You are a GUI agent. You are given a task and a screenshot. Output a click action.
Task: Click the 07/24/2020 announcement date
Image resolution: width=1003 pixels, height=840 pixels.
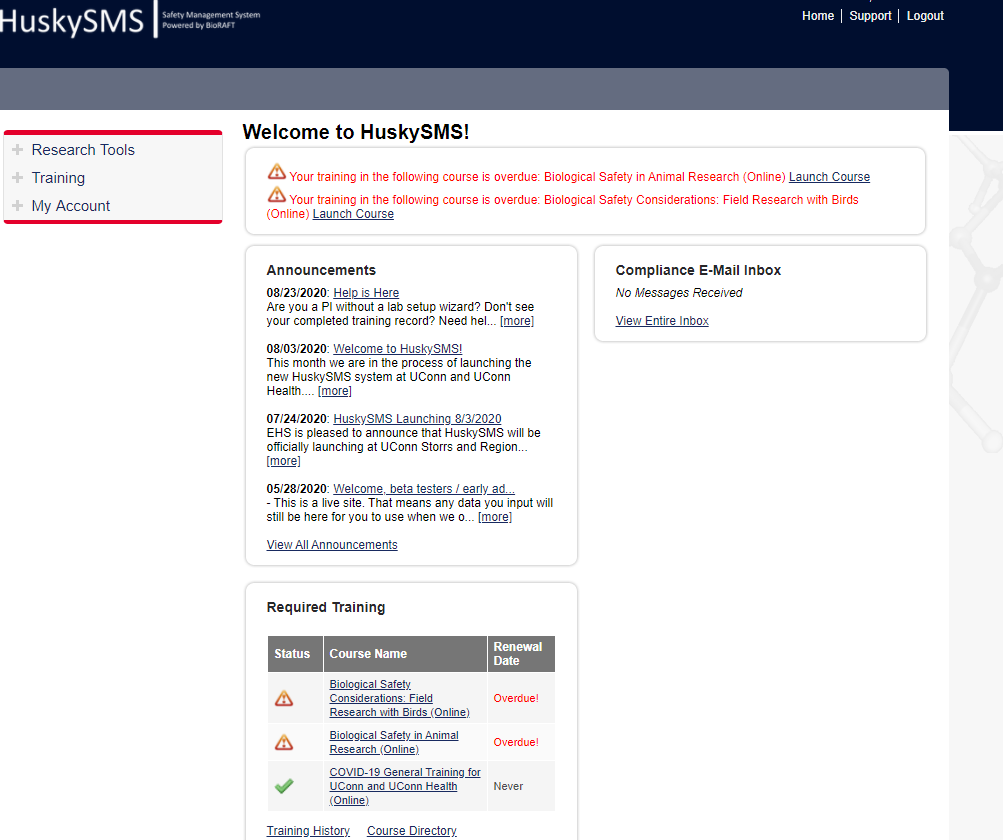click(297, 418)
